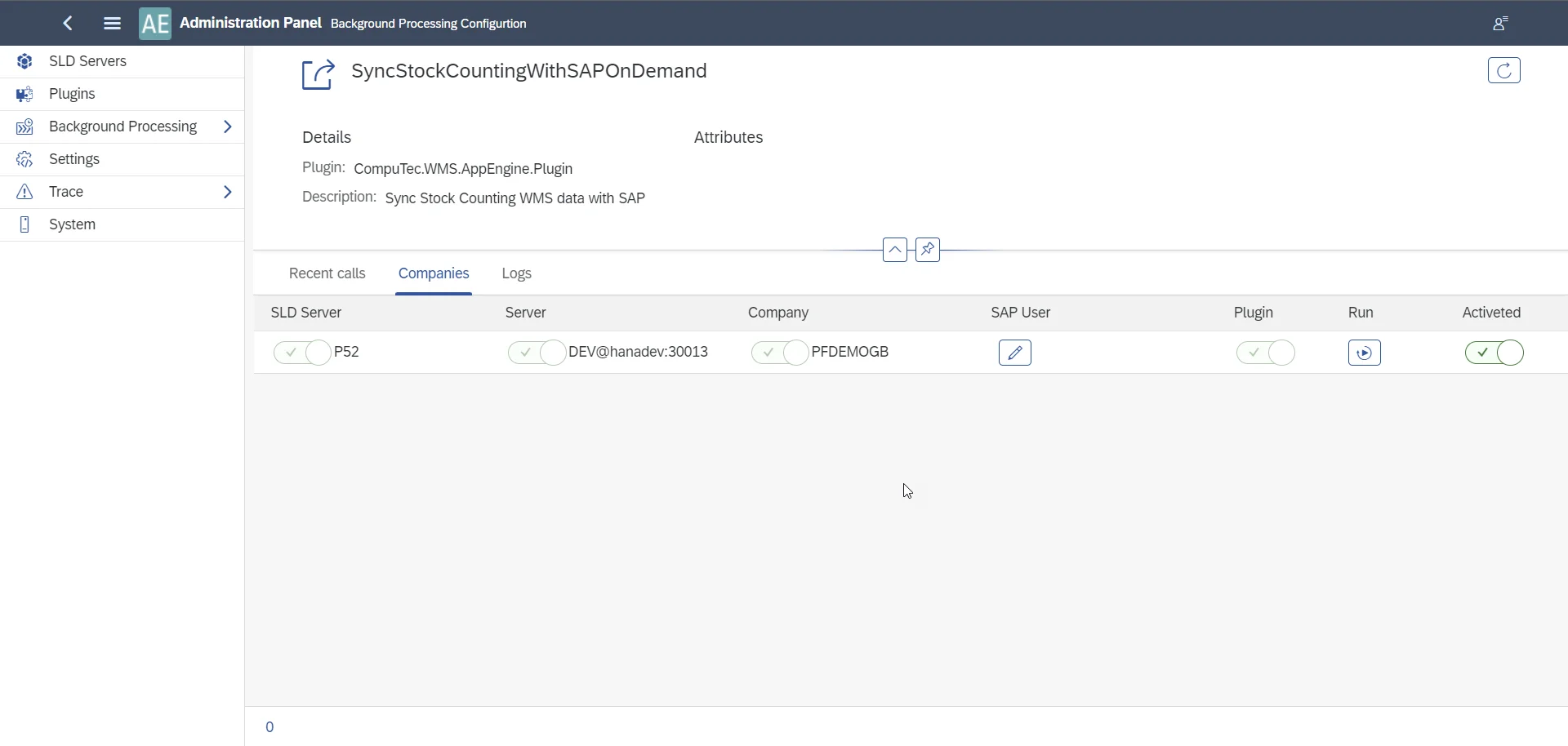Toggle the Activated switch off
1568x746 pixels.
pyautogui.click(x=1494, y=353)
